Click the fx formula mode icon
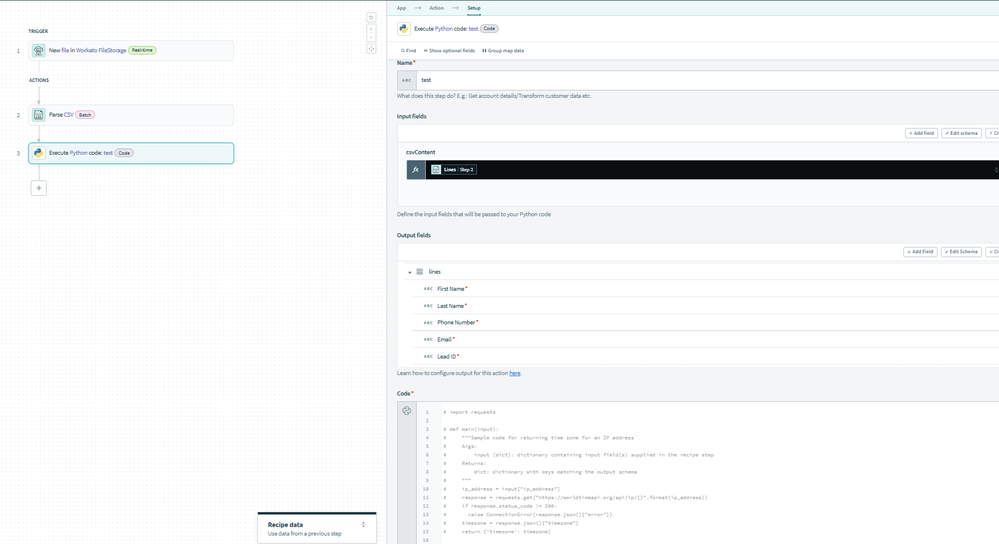 [415, 169]
